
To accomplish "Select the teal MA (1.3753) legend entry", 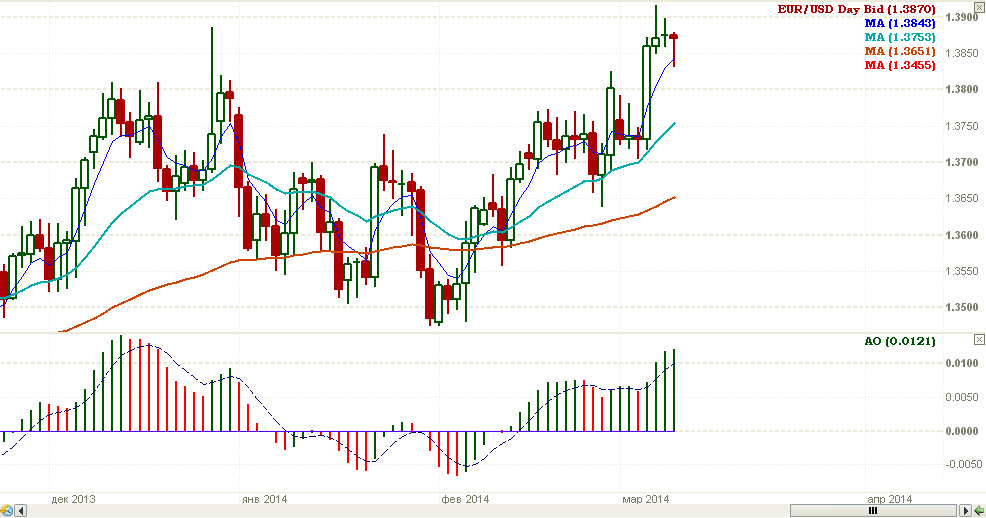I will pos(900,37).
